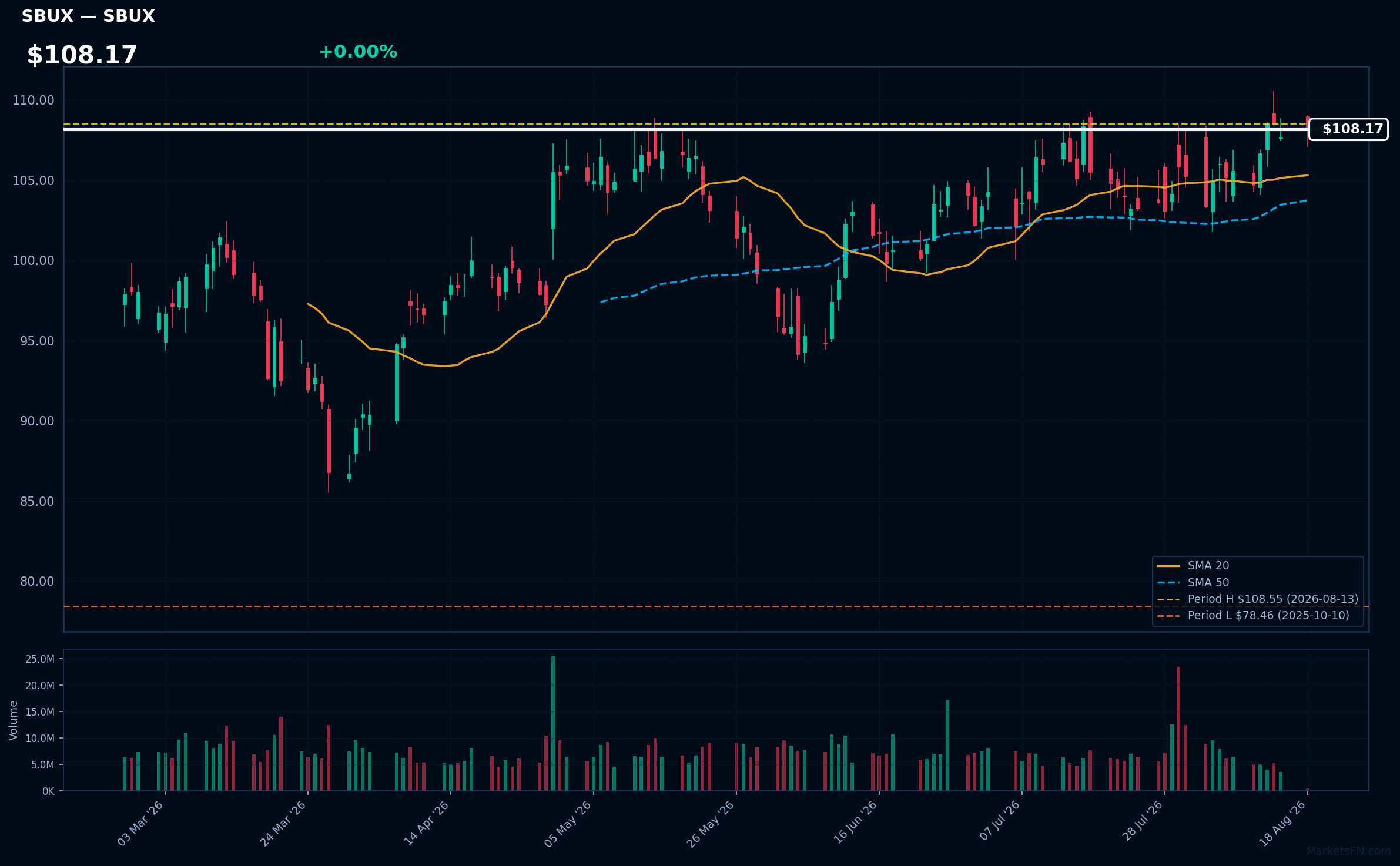The image size is (1400, 866).
Task: Click the Period L $78.46 legend entry
Action: click(1268, 616)
